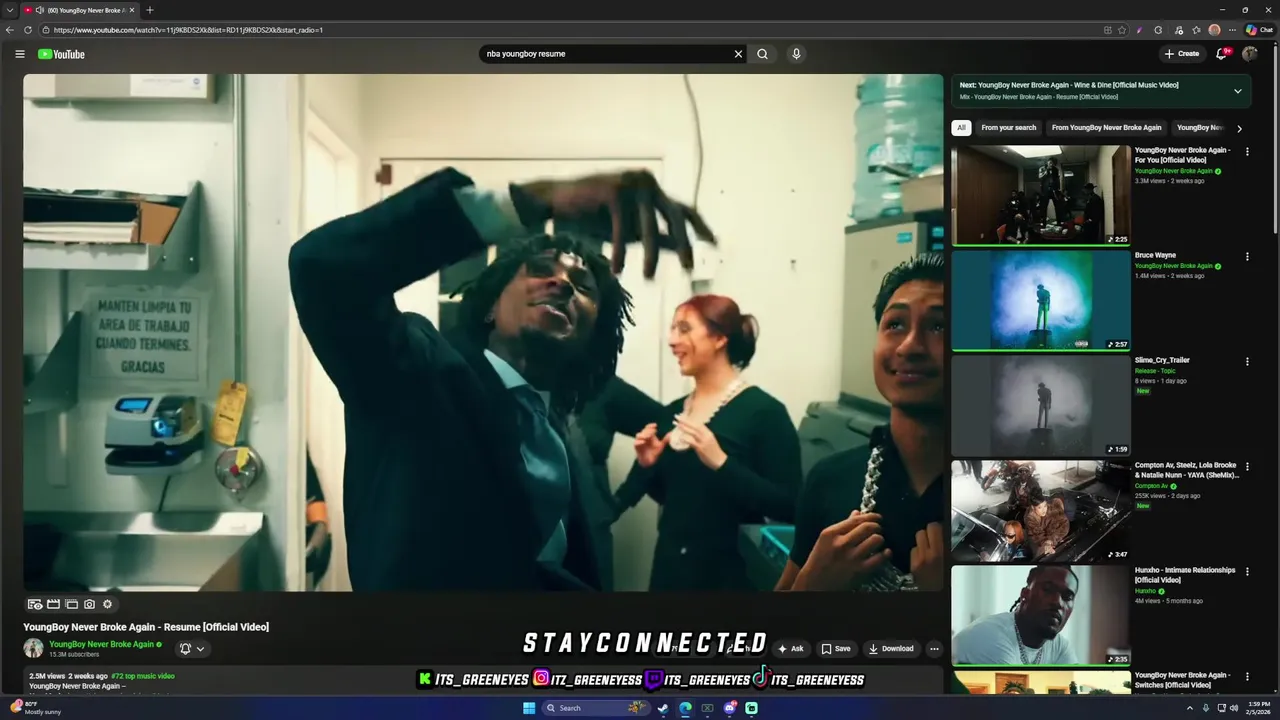Screen dimensions: 1280x720
Task: Click the Ask button
Action: click(x=790, y=648)
